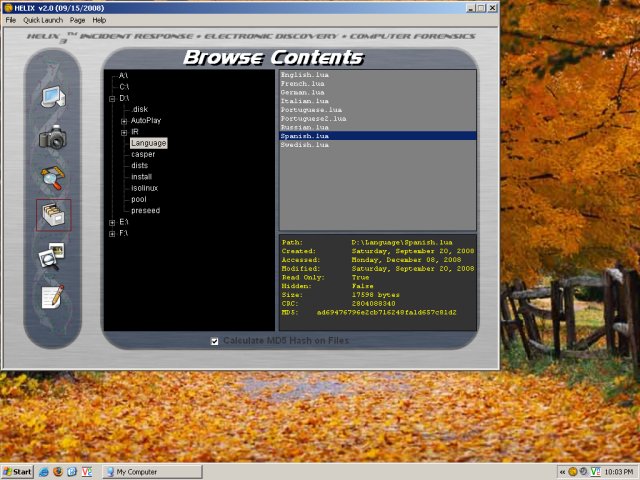Select the casper folder
This screenshot has height=480, width=640.
tap(143, 154)
